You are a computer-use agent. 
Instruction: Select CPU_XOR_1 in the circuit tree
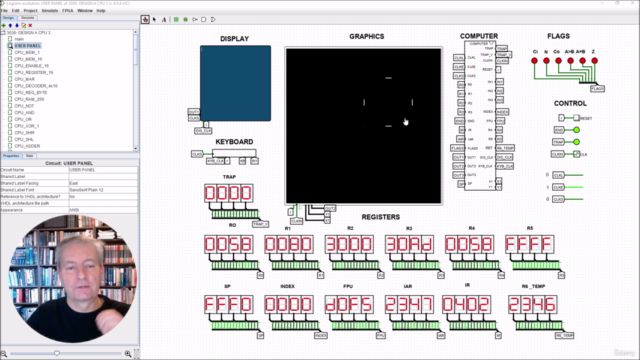coord(27,126)
